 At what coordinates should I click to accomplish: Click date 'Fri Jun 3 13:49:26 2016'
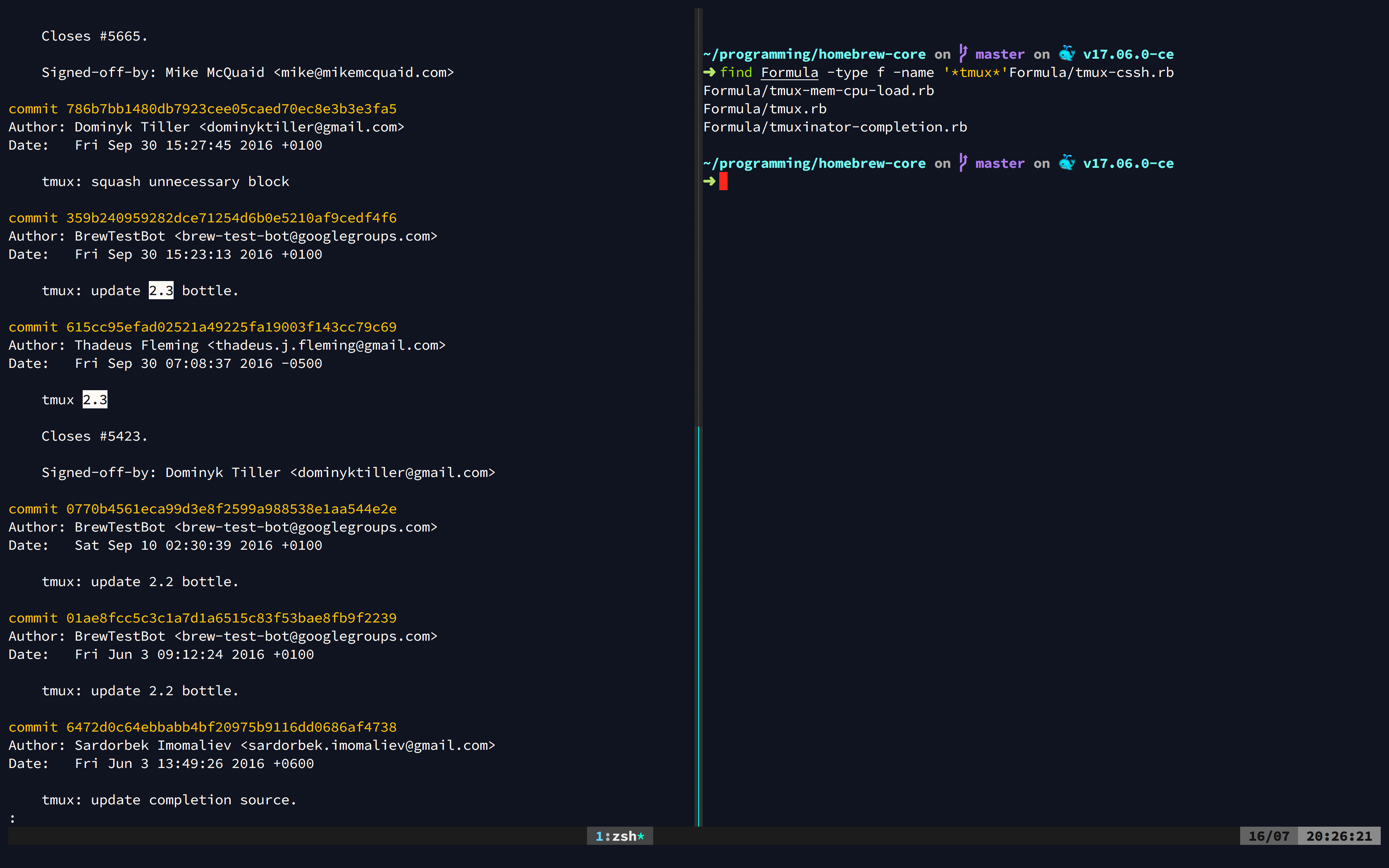pos(170,763)
